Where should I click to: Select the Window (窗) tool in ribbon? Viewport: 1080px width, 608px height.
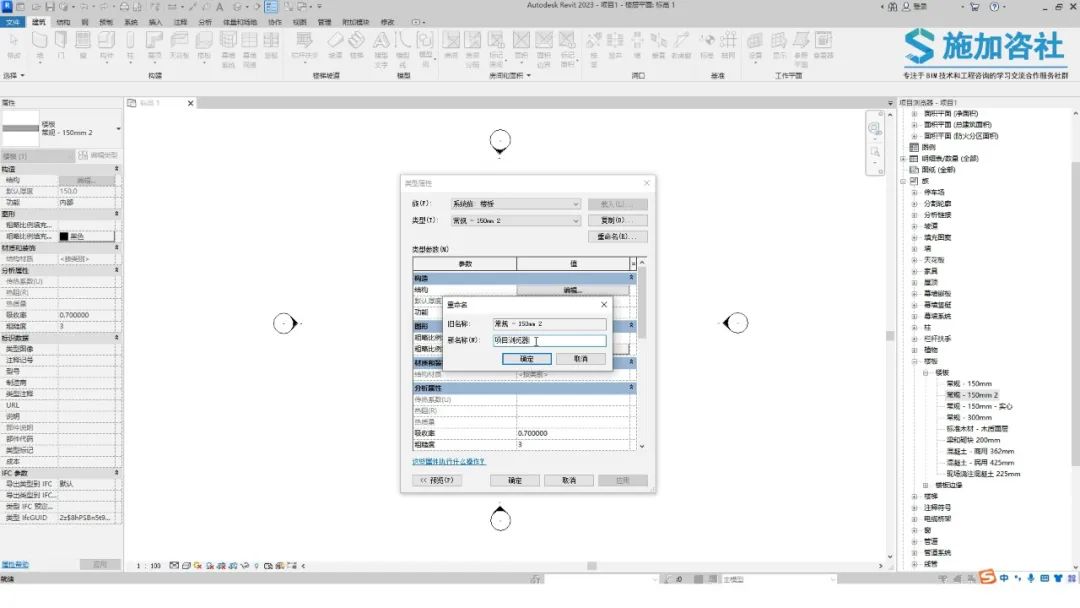[x=83, y=45]
